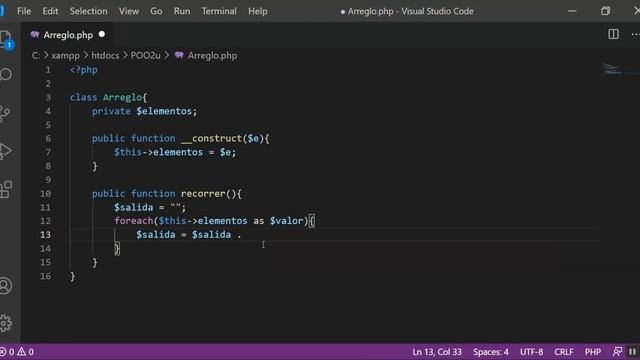This screenshot has width=640, height=360.
Task: Select the Arreglo.php editor tab
Action: point(67,35)
